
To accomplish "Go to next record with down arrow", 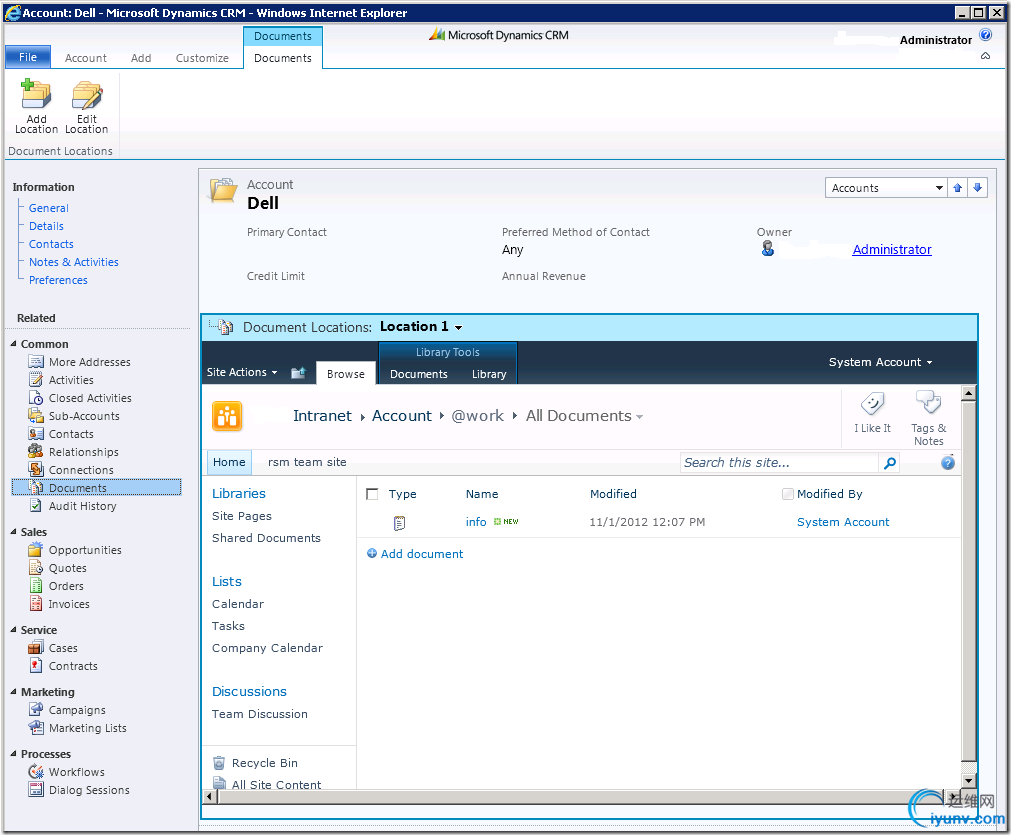I will point(977,188).
